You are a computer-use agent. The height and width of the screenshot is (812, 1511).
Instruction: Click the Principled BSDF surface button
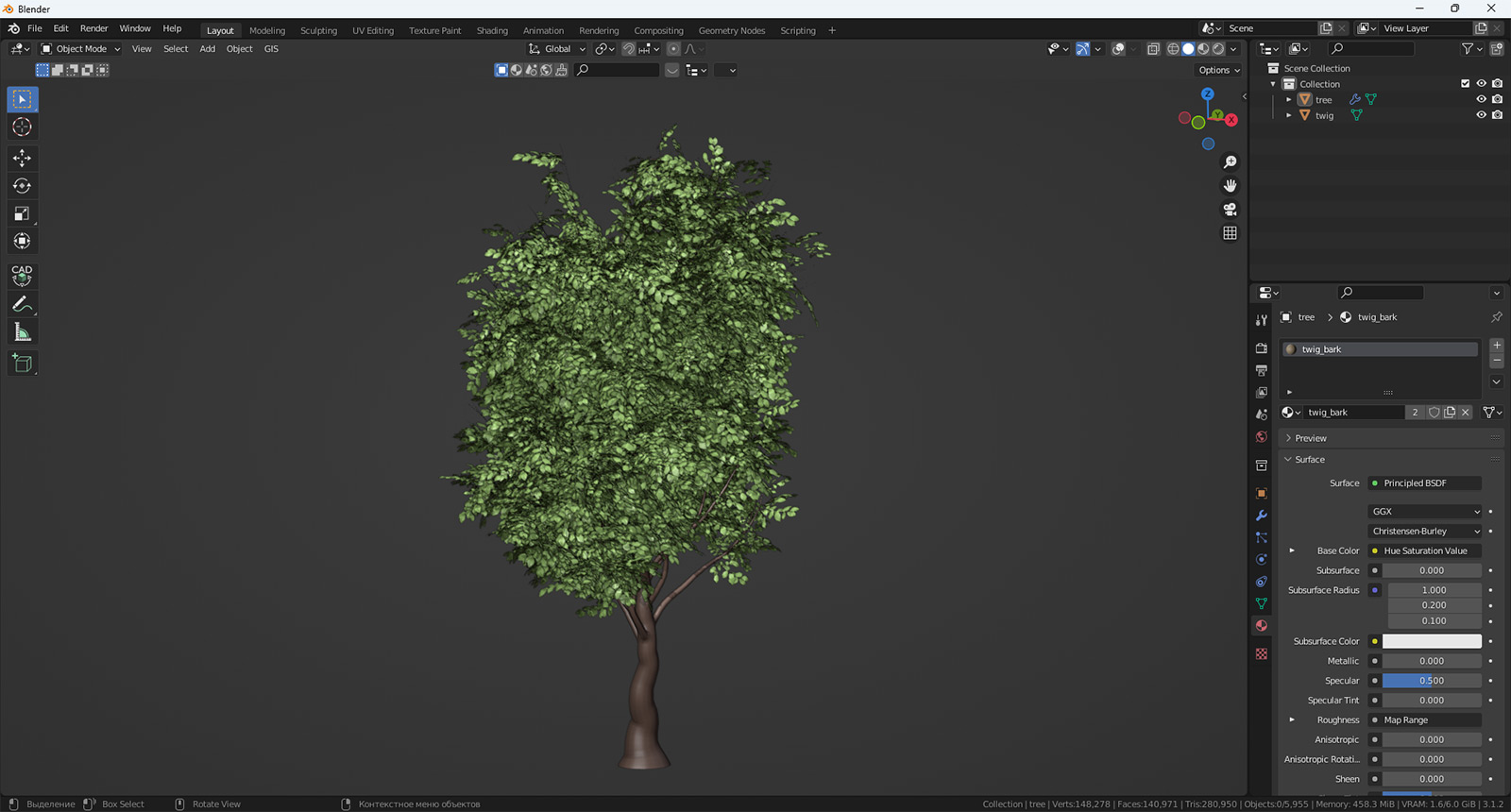point(1425,483)
